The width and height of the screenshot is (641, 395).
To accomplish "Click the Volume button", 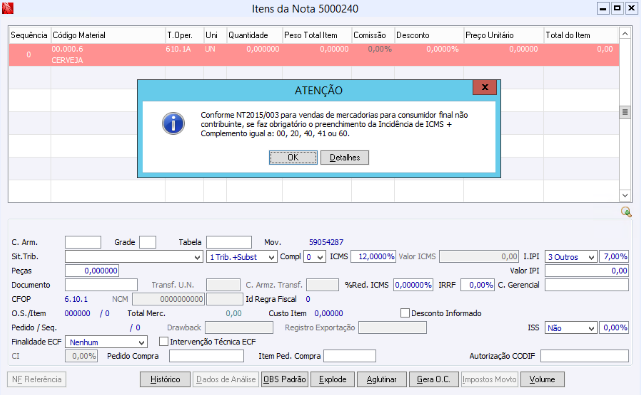I will tap(542, 379).
